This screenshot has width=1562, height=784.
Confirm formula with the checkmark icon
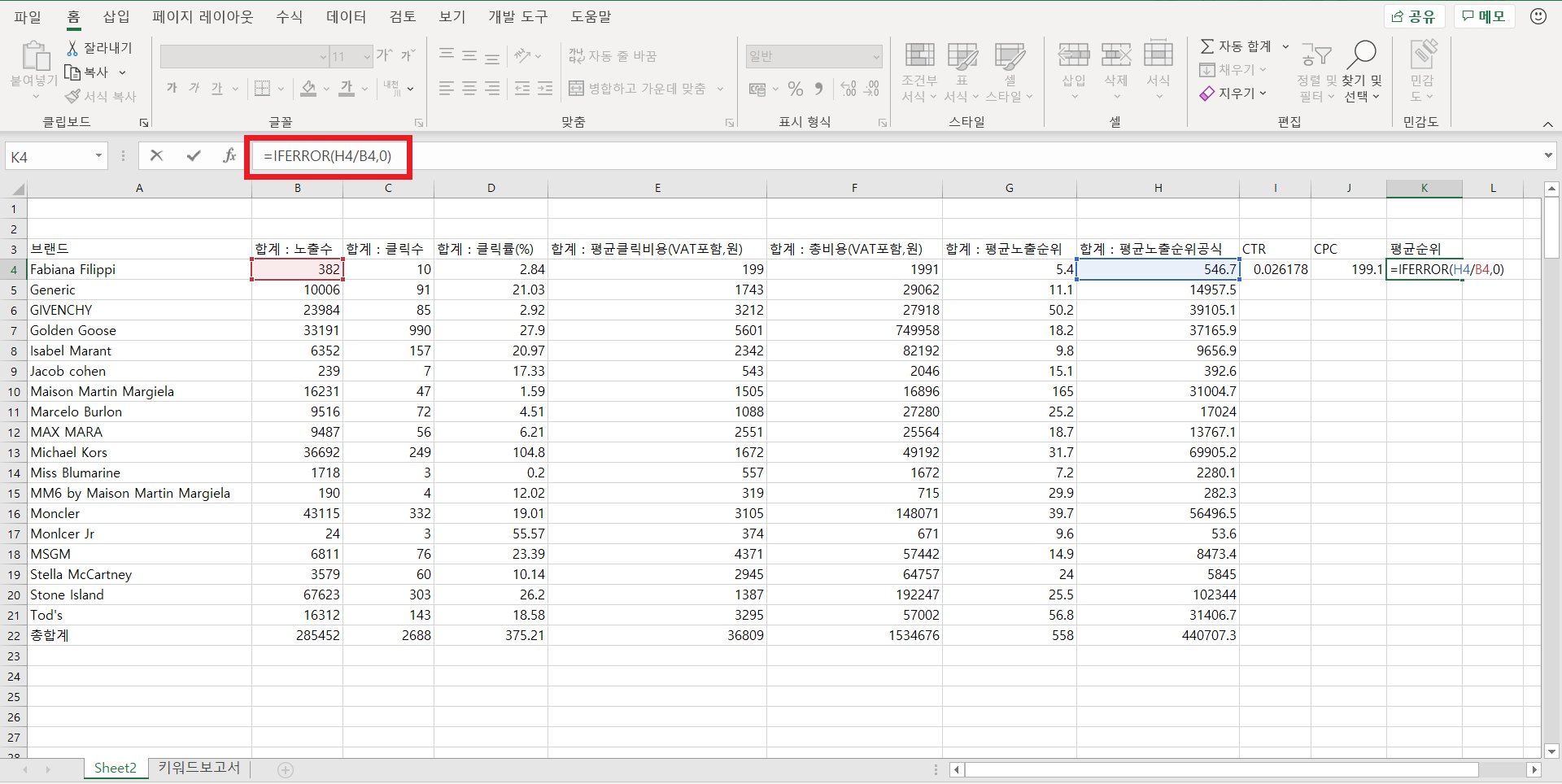click(x=194, y=155)
